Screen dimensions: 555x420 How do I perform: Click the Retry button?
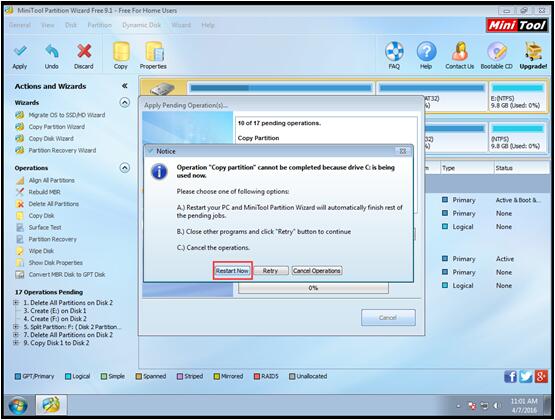point(270,271)
